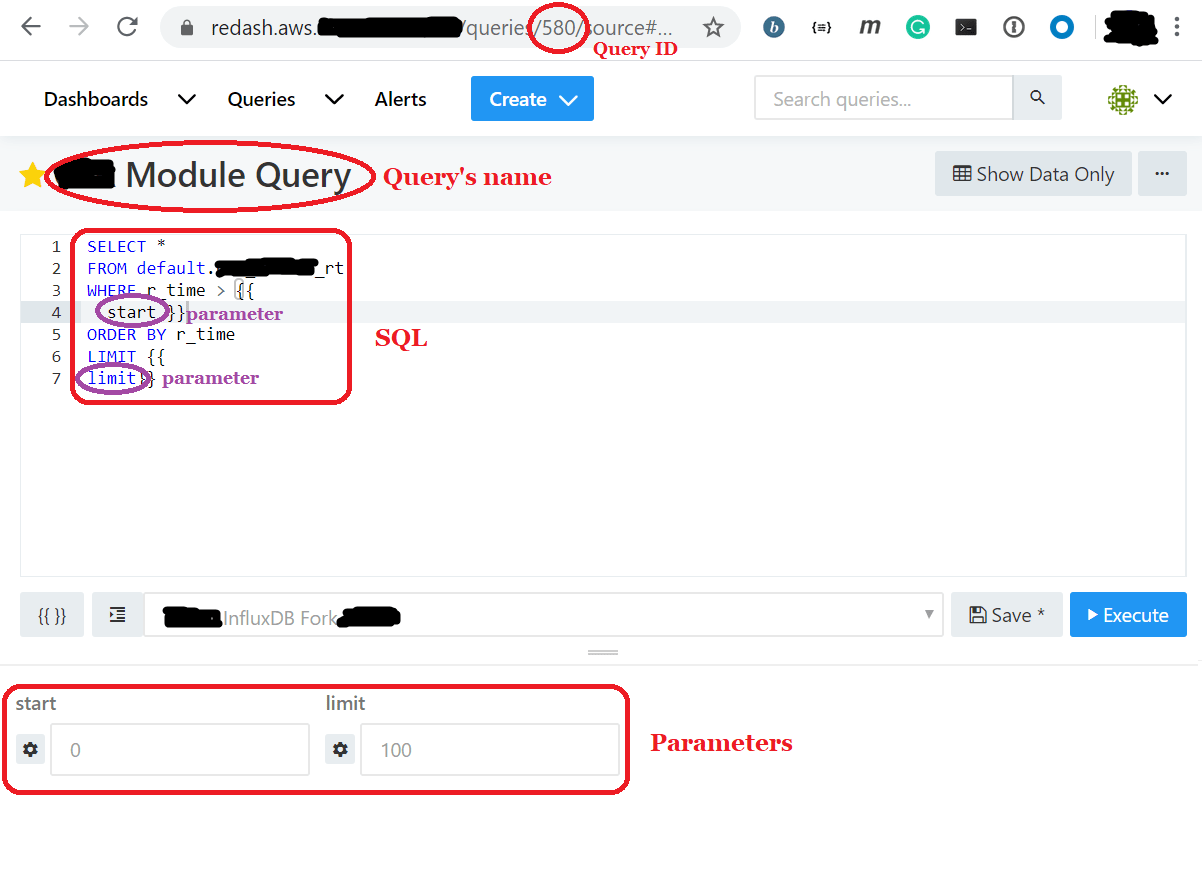
Task: Open the circled exclamation extension icon
Action: 1014,28
